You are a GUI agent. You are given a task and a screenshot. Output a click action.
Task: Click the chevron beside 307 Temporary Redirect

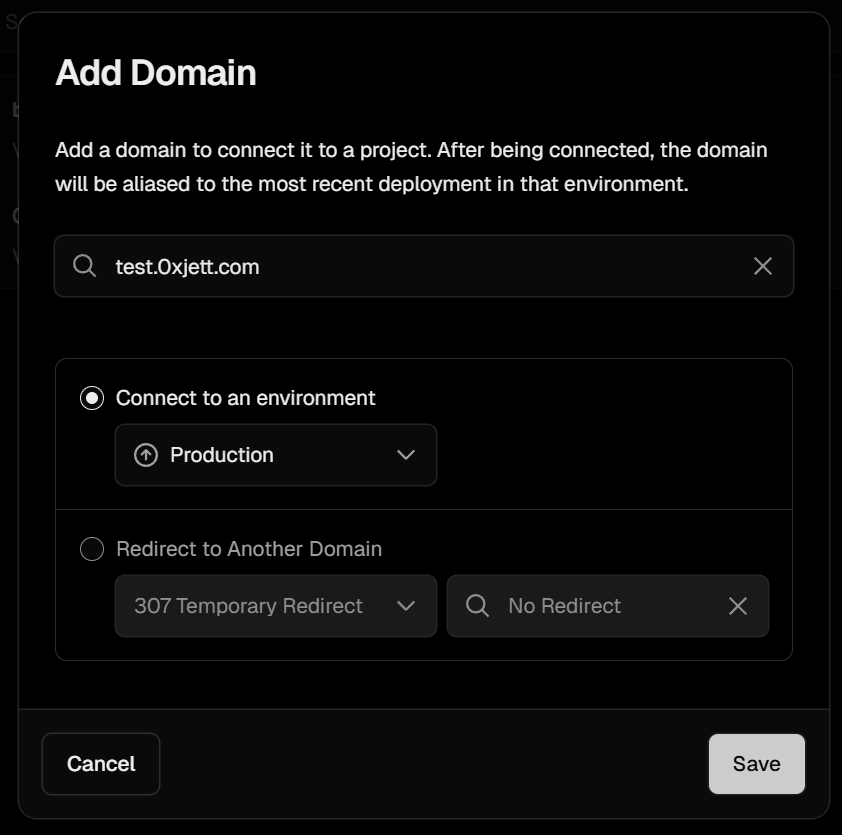[405, 606]
